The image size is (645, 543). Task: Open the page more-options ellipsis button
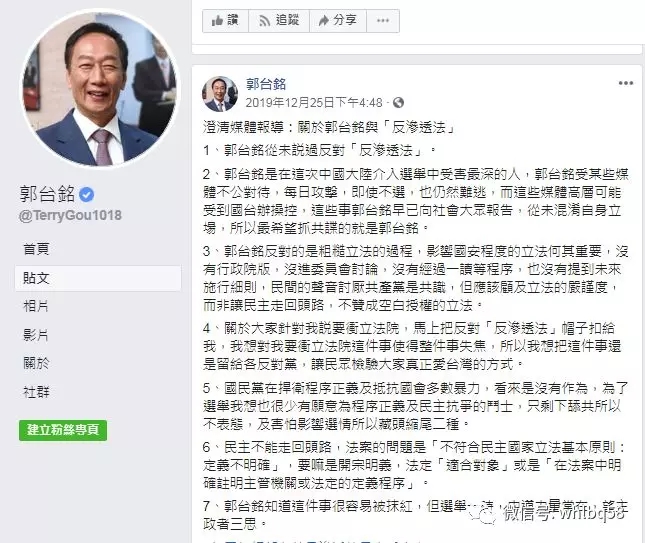tap(383, 21)
